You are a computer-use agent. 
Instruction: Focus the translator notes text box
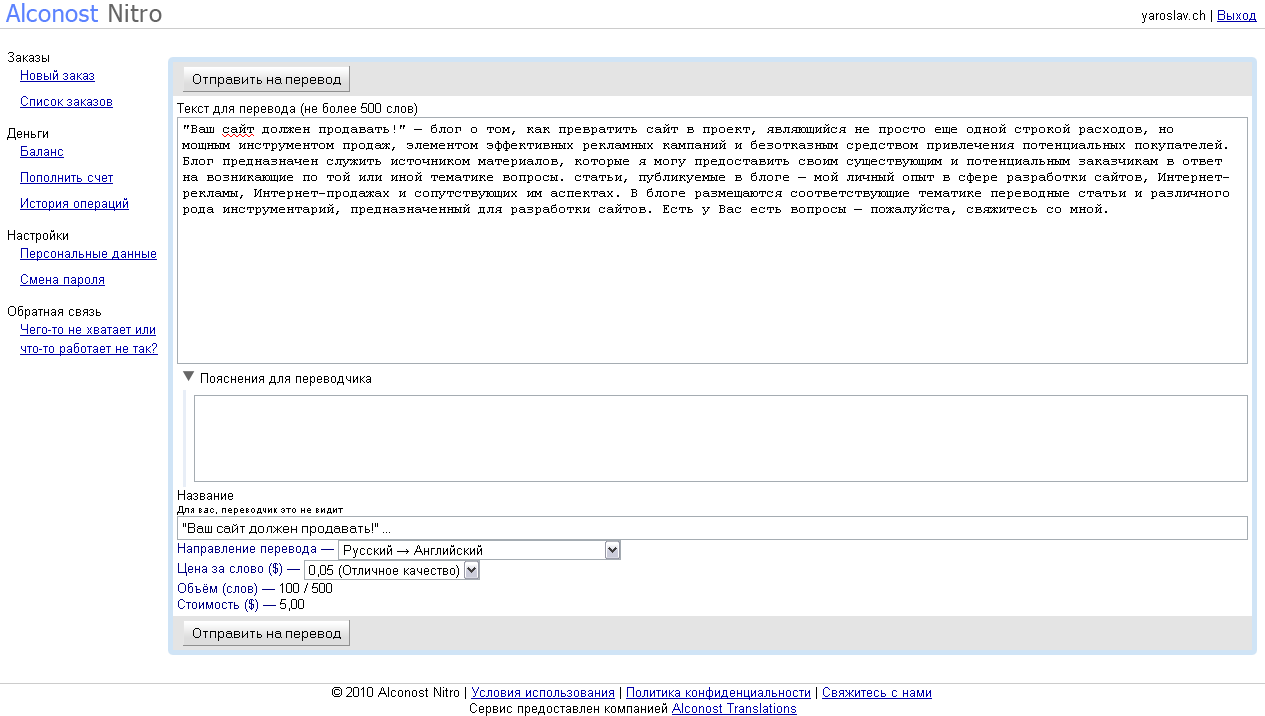coord(720,438)
